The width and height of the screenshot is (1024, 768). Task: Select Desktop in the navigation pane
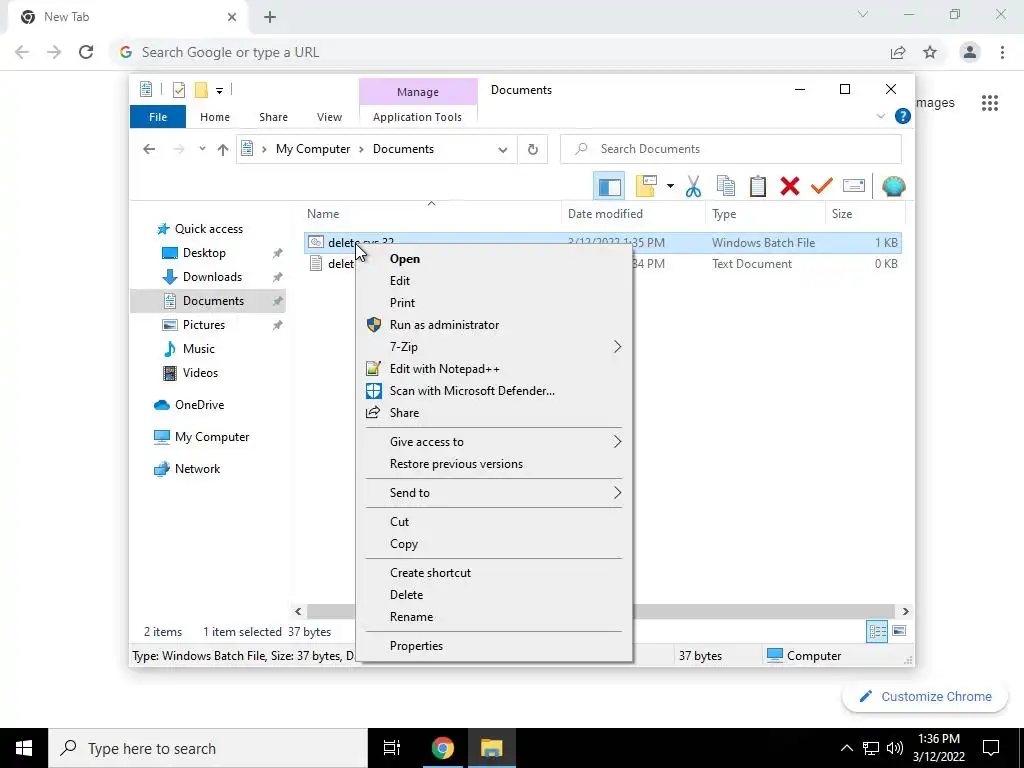tap(204, 253)
